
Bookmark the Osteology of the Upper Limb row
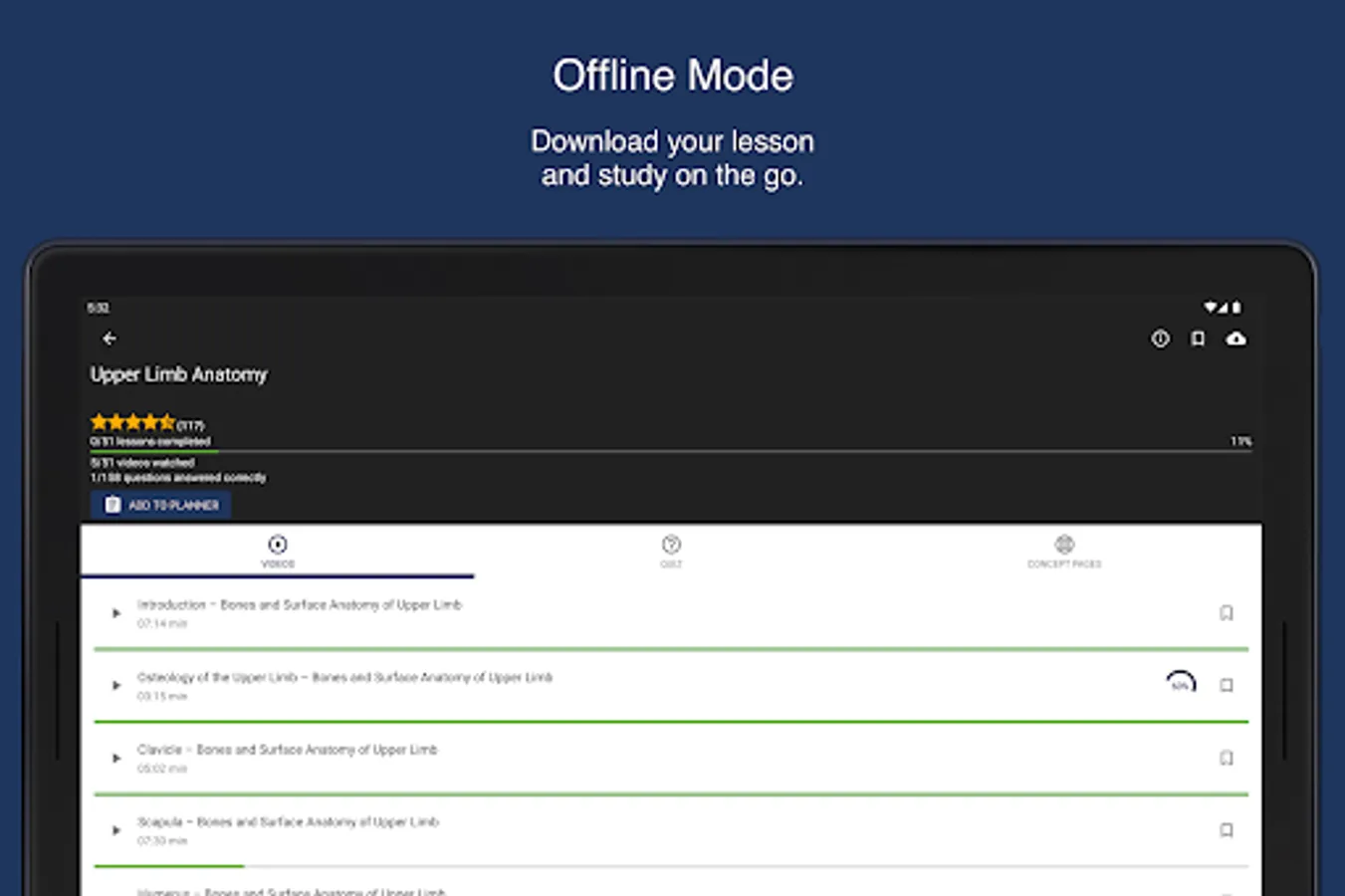click(x=1227, y=685)
